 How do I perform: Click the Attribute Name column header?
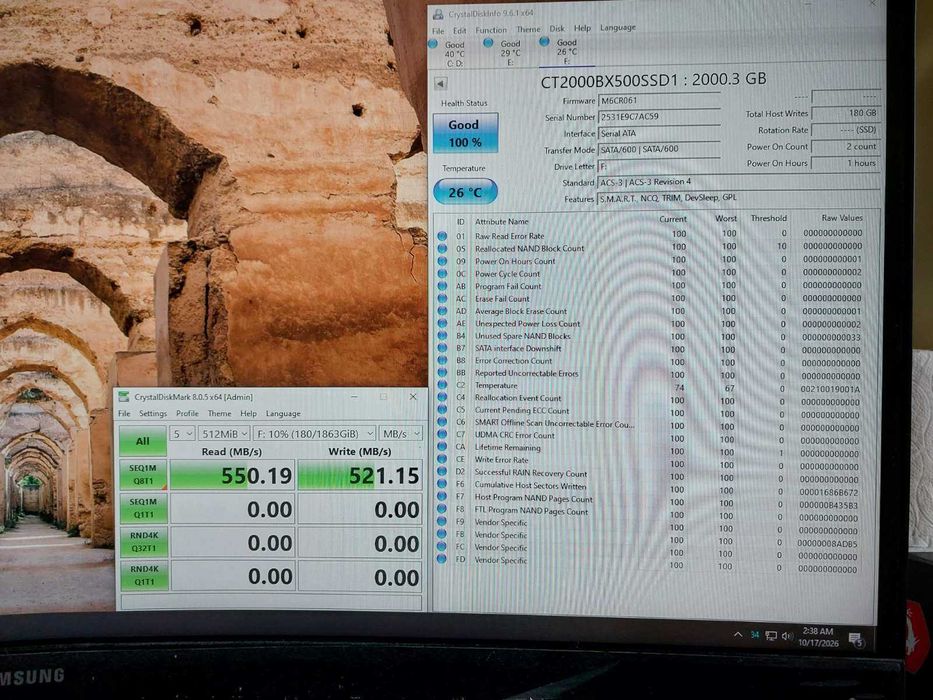502,221
